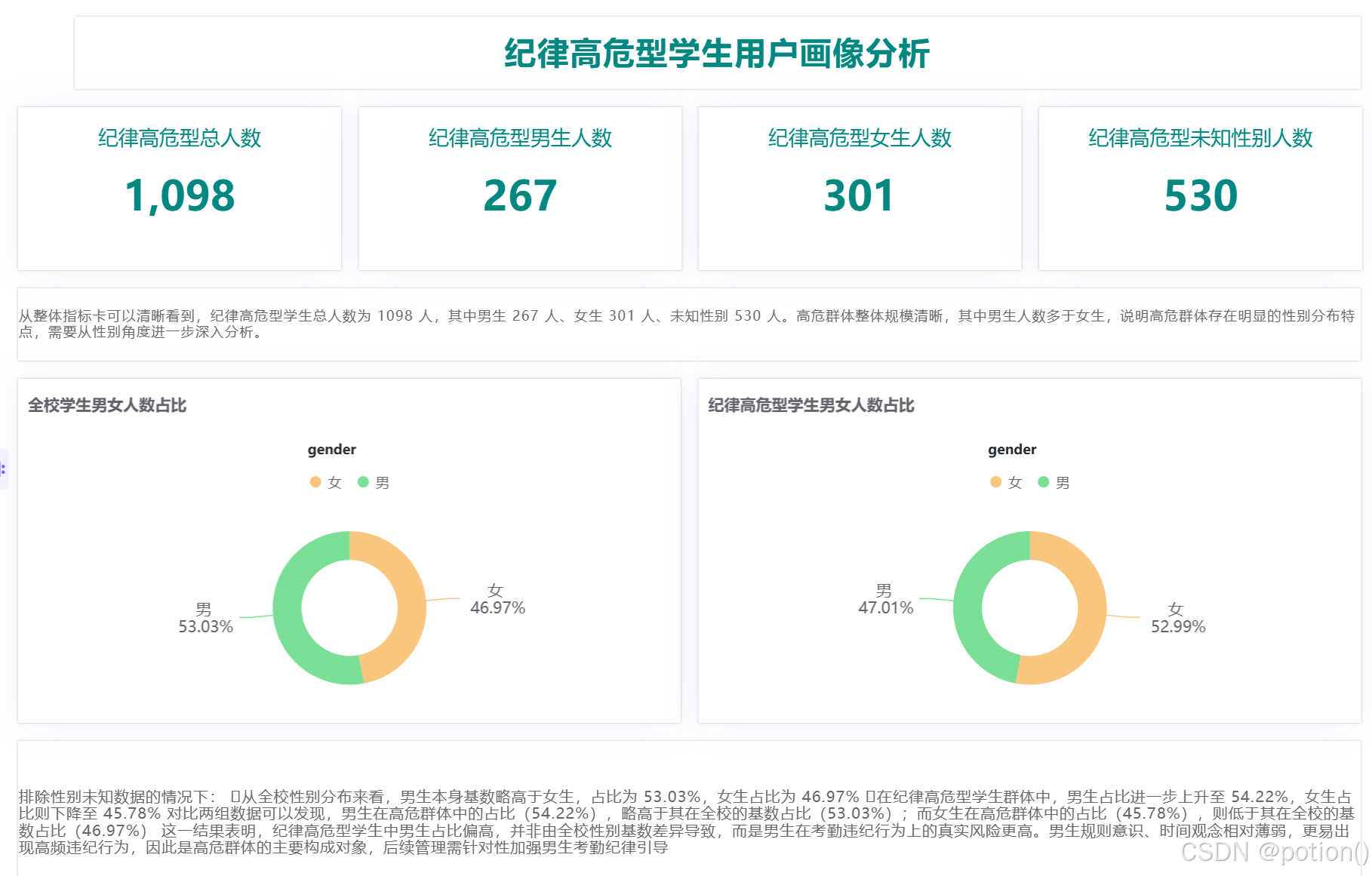Click the dashboard title 纪律高危型学生用户画像分析
Viewport: 1372px width, 876px height.
point(717,54)
